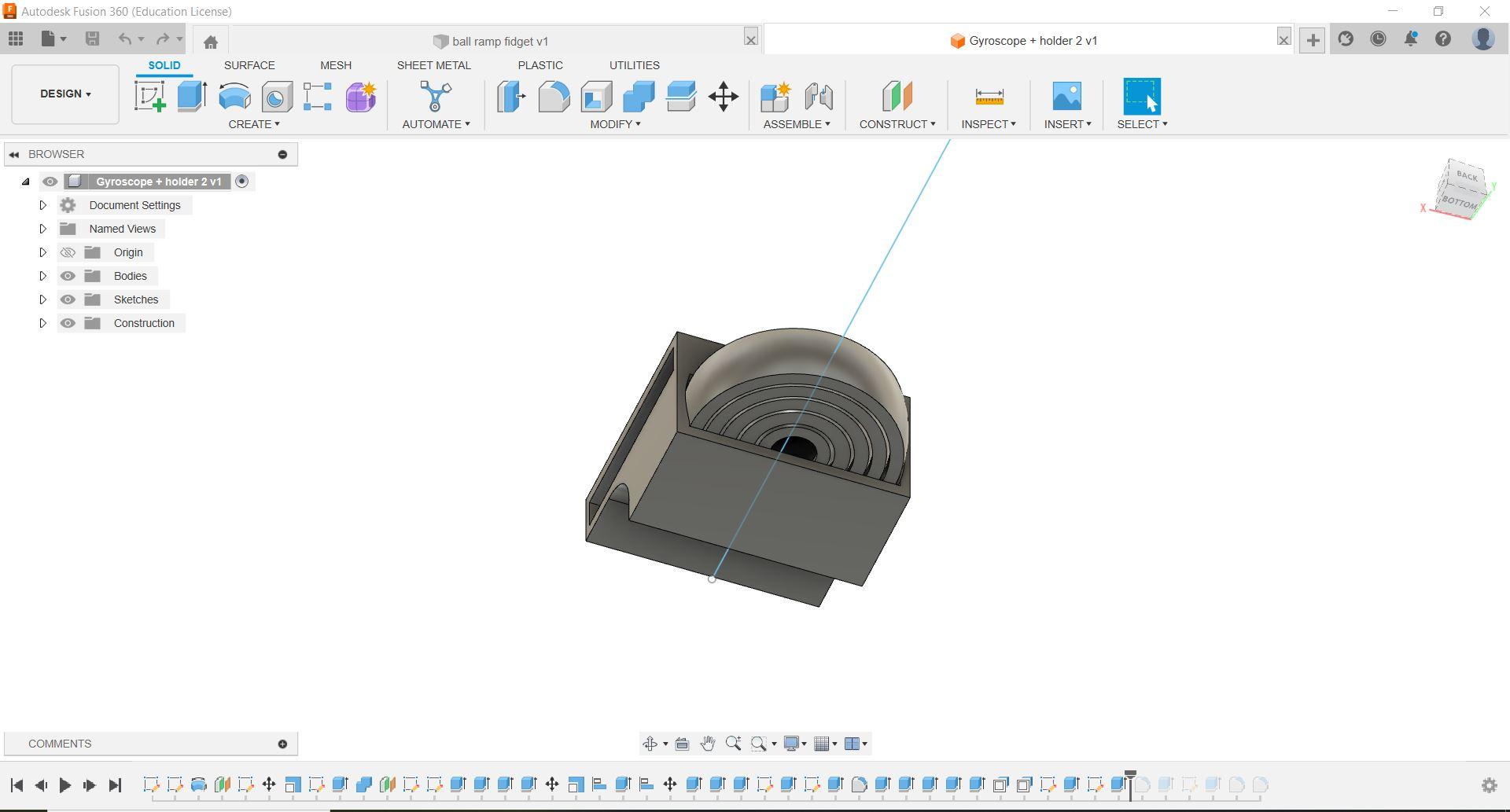This screenshot has height=812, width=1510.
Task: Create a New Component
Action: pos(775,97)
